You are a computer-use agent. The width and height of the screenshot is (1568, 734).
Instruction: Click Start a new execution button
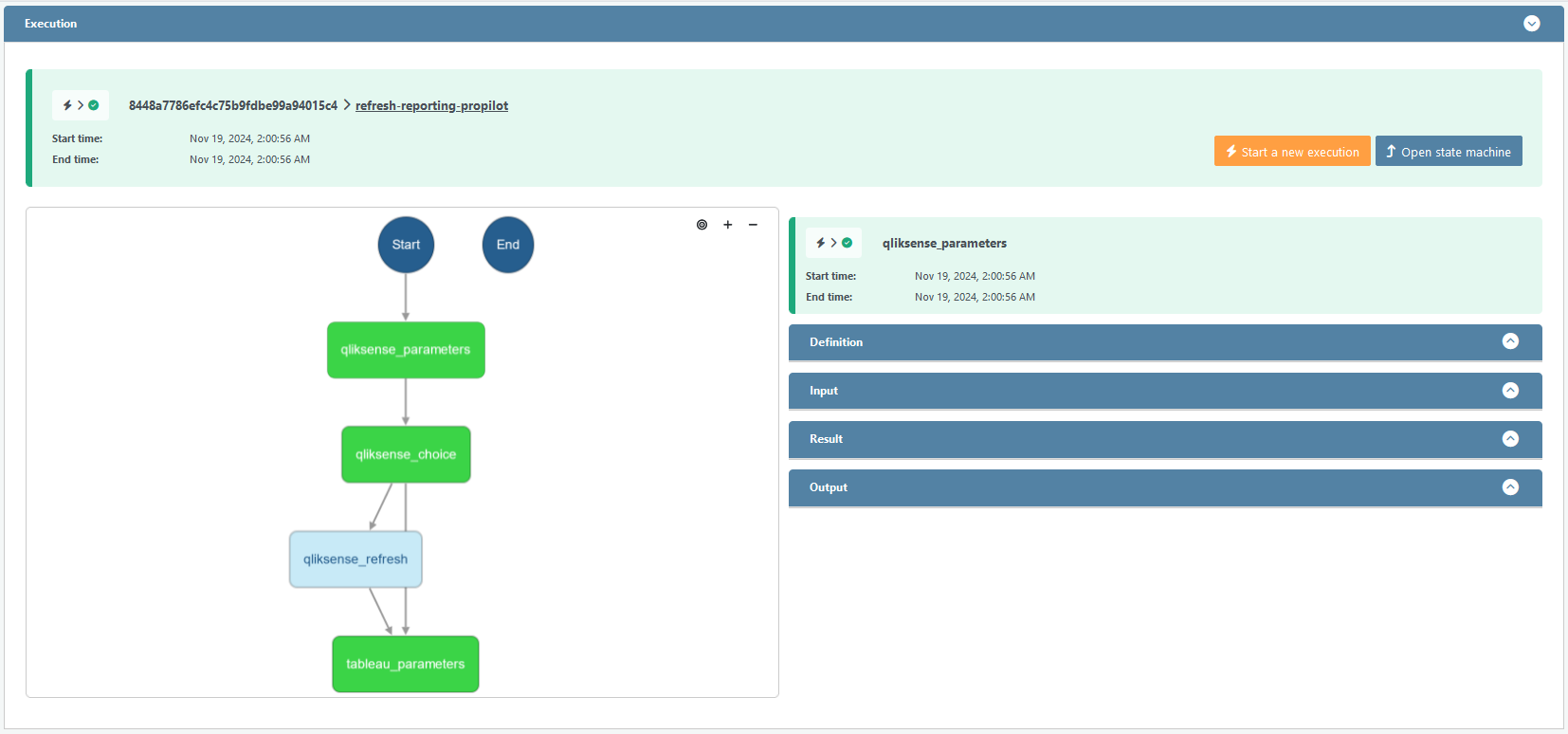pos(1291,152)
